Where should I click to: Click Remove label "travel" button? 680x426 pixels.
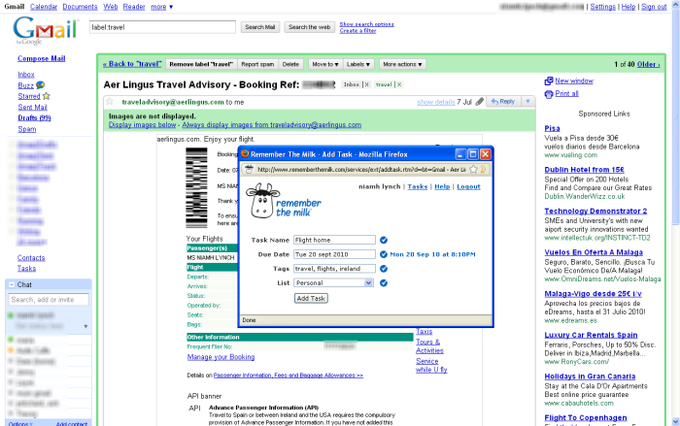[201, 64]
